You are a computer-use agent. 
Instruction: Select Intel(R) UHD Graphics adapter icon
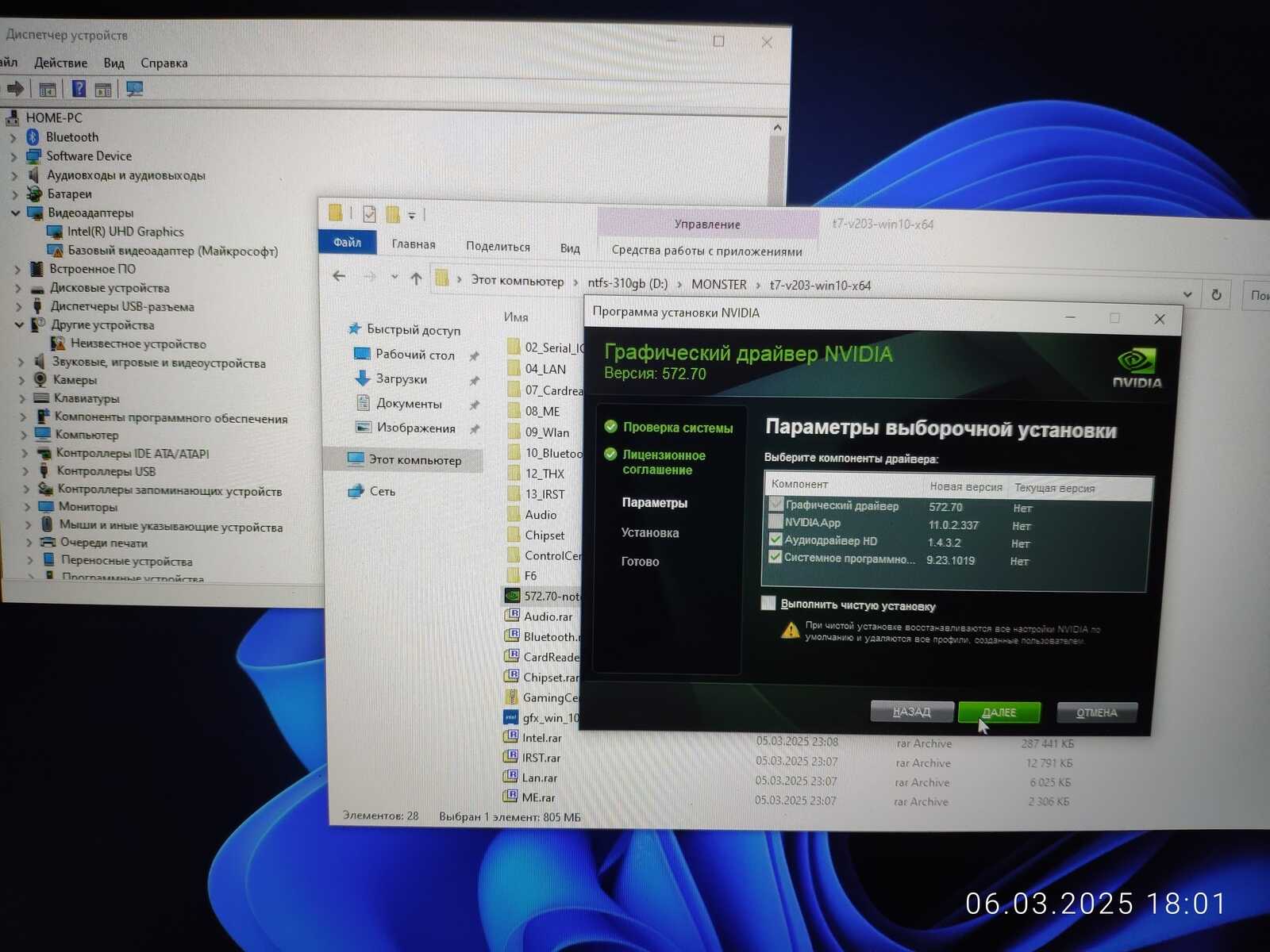click(x=54, y=232)
